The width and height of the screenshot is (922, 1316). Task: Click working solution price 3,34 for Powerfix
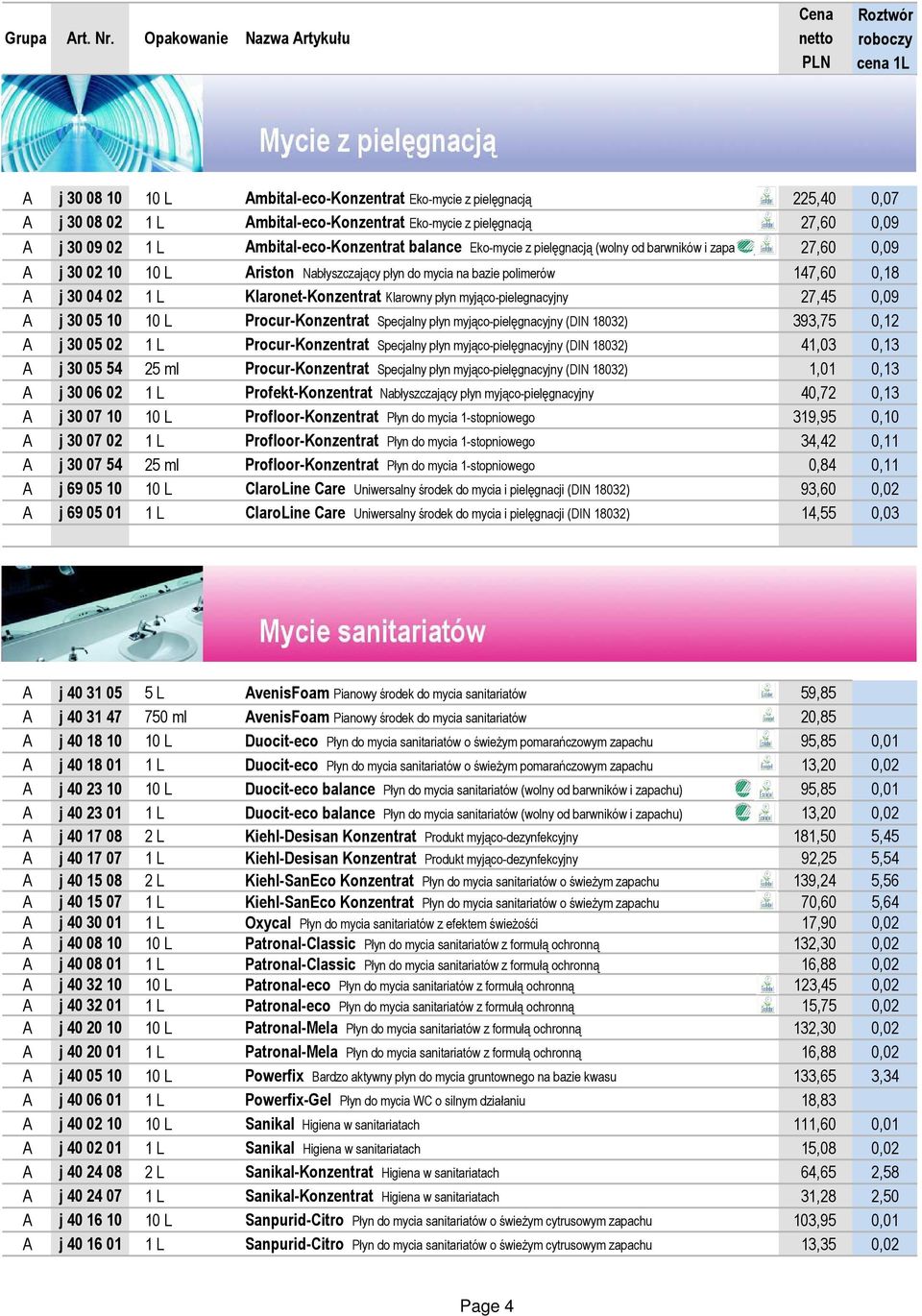coord(885,1076)
